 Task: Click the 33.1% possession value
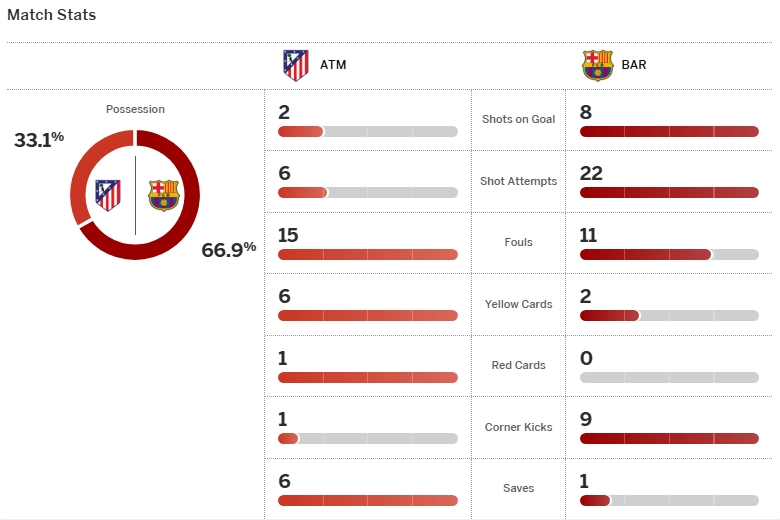tap(39, 140)
